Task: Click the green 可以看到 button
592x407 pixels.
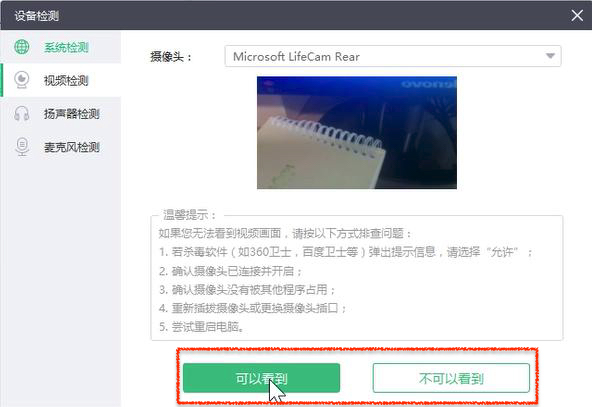Action: [x=261, y=378]
